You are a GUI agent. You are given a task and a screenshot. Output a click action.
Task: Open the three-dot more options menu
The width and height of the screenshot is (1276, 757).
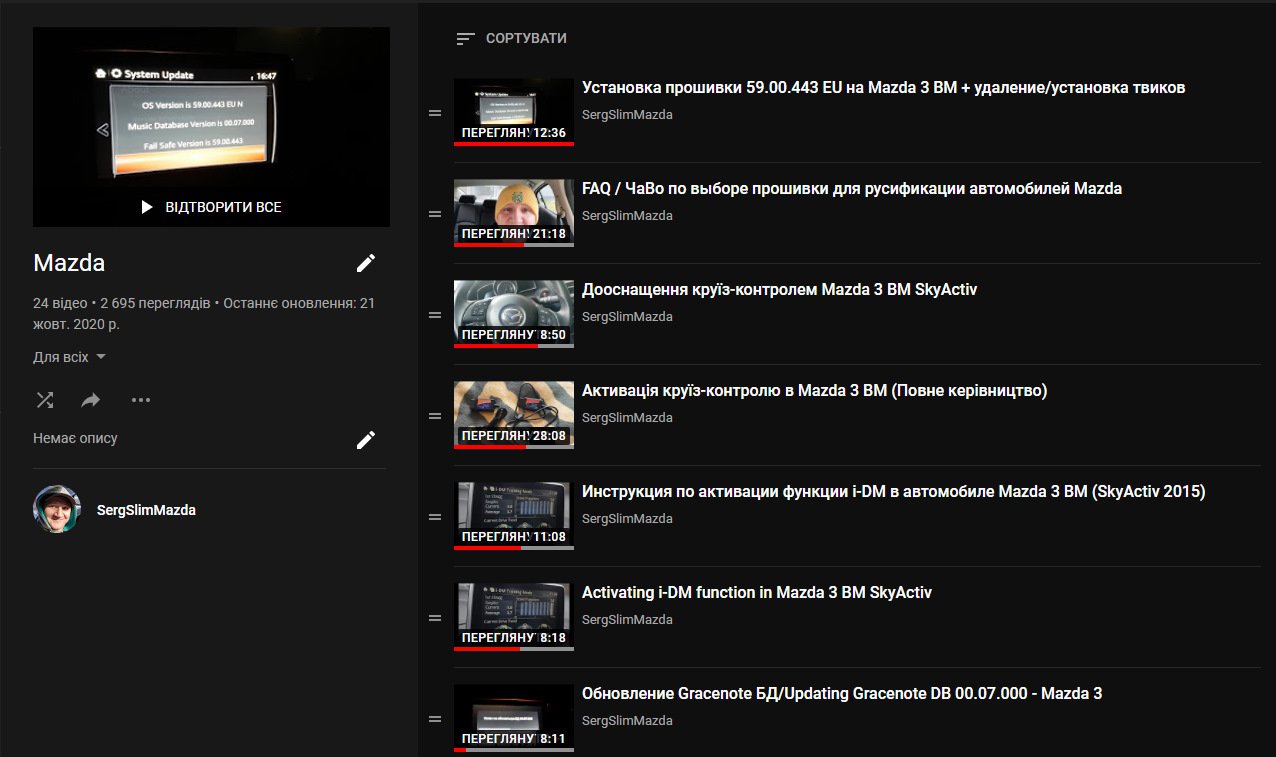pos(141,400)
